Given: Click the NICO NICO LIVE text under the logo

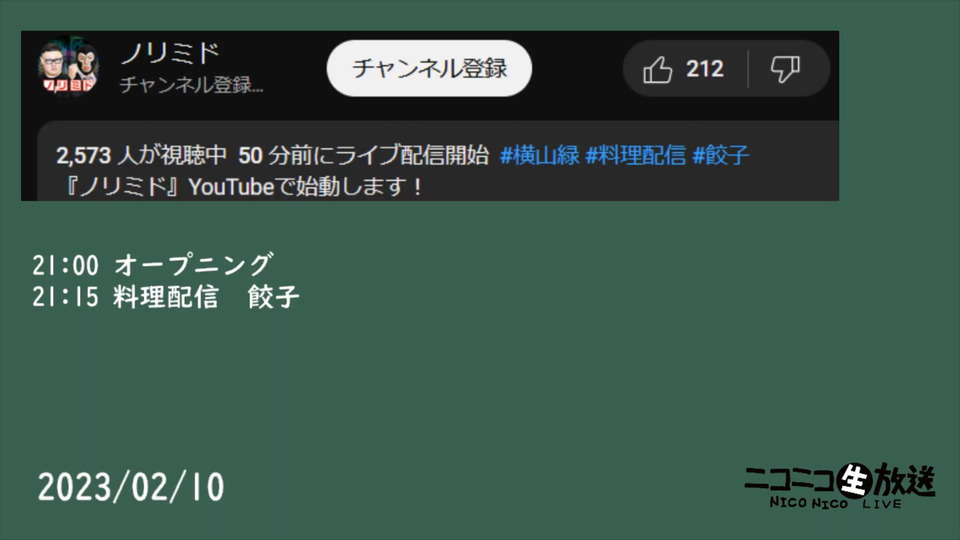Looking at the screenshot, I should pyautogui.click(x=836, y=503).
